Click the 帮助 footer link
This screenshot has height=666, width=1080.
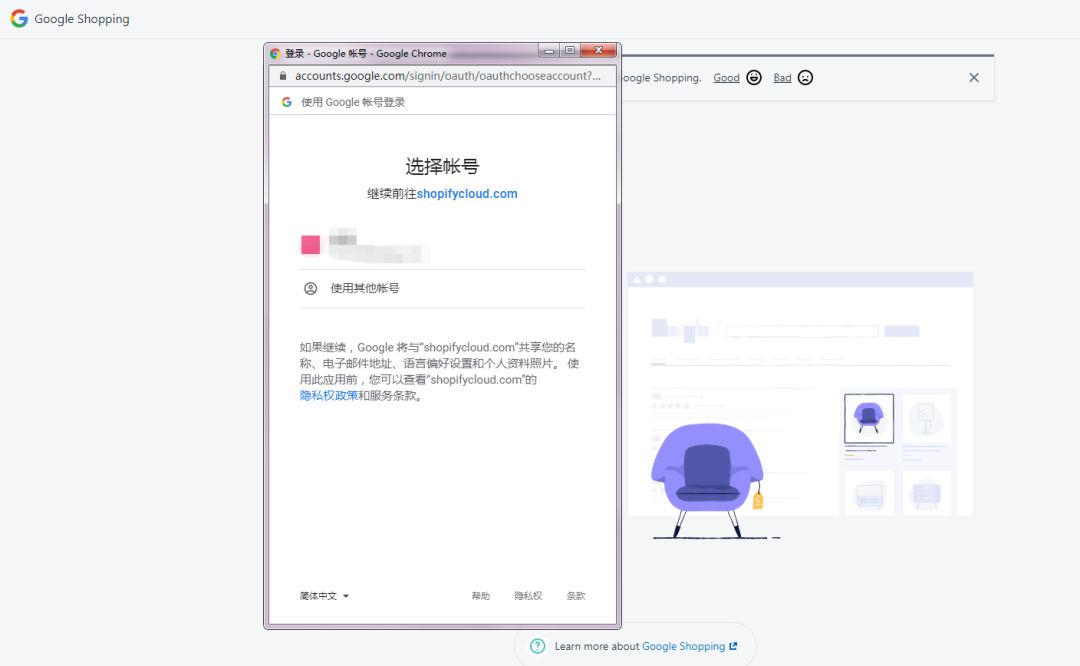(481, 596)
